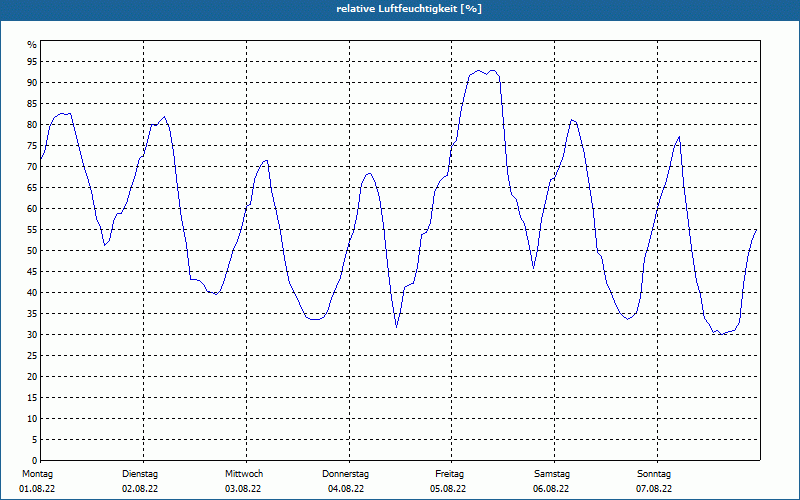Click the lowest curve point on Sonntag near 30%
Viewport: 800px width, 500px height.
click(x=721, y=334)
